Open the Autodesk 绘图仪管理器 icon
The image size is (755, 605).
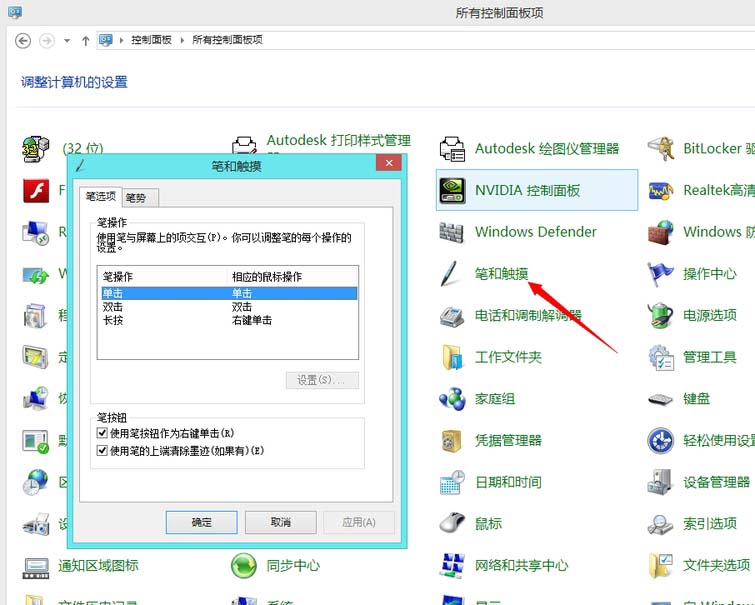(x=452, y=148)
